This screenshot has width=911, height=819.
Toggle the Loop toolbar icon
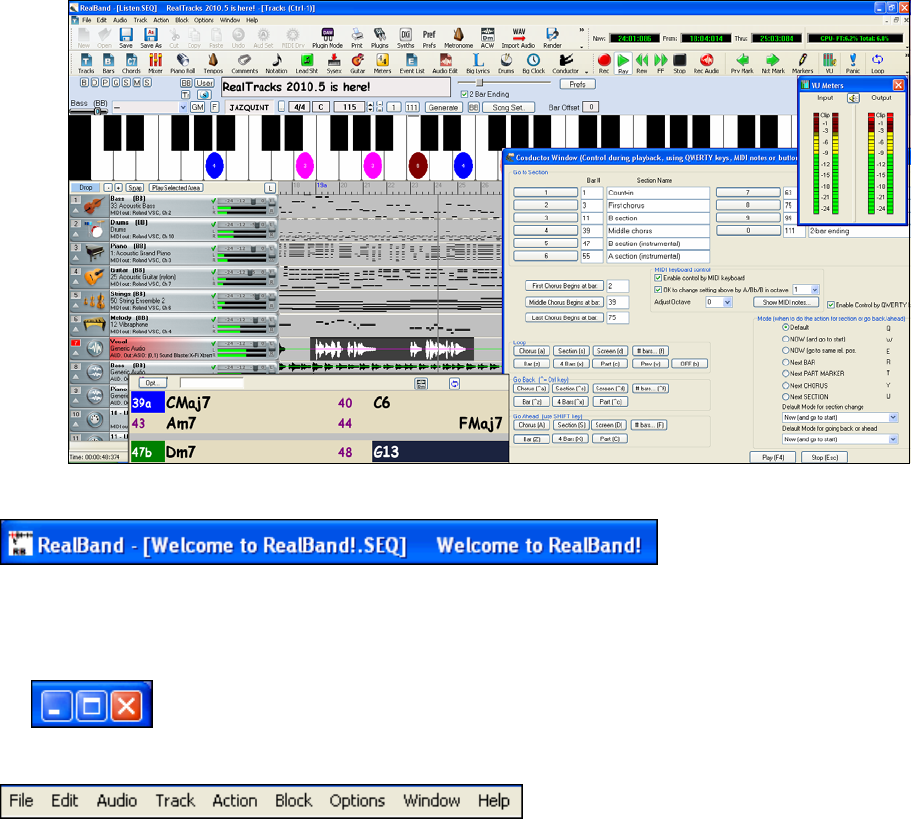[877, 63]
